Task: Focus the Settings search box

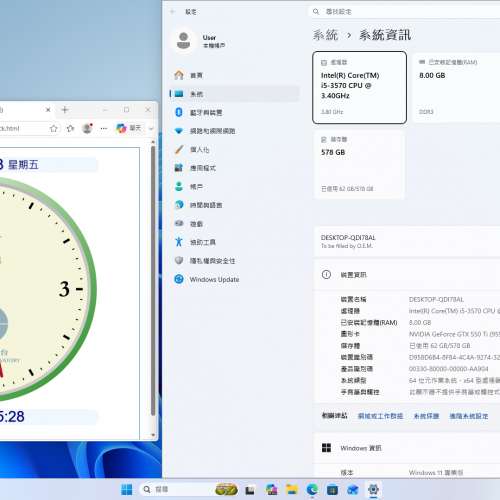Action: coord(404,12)
